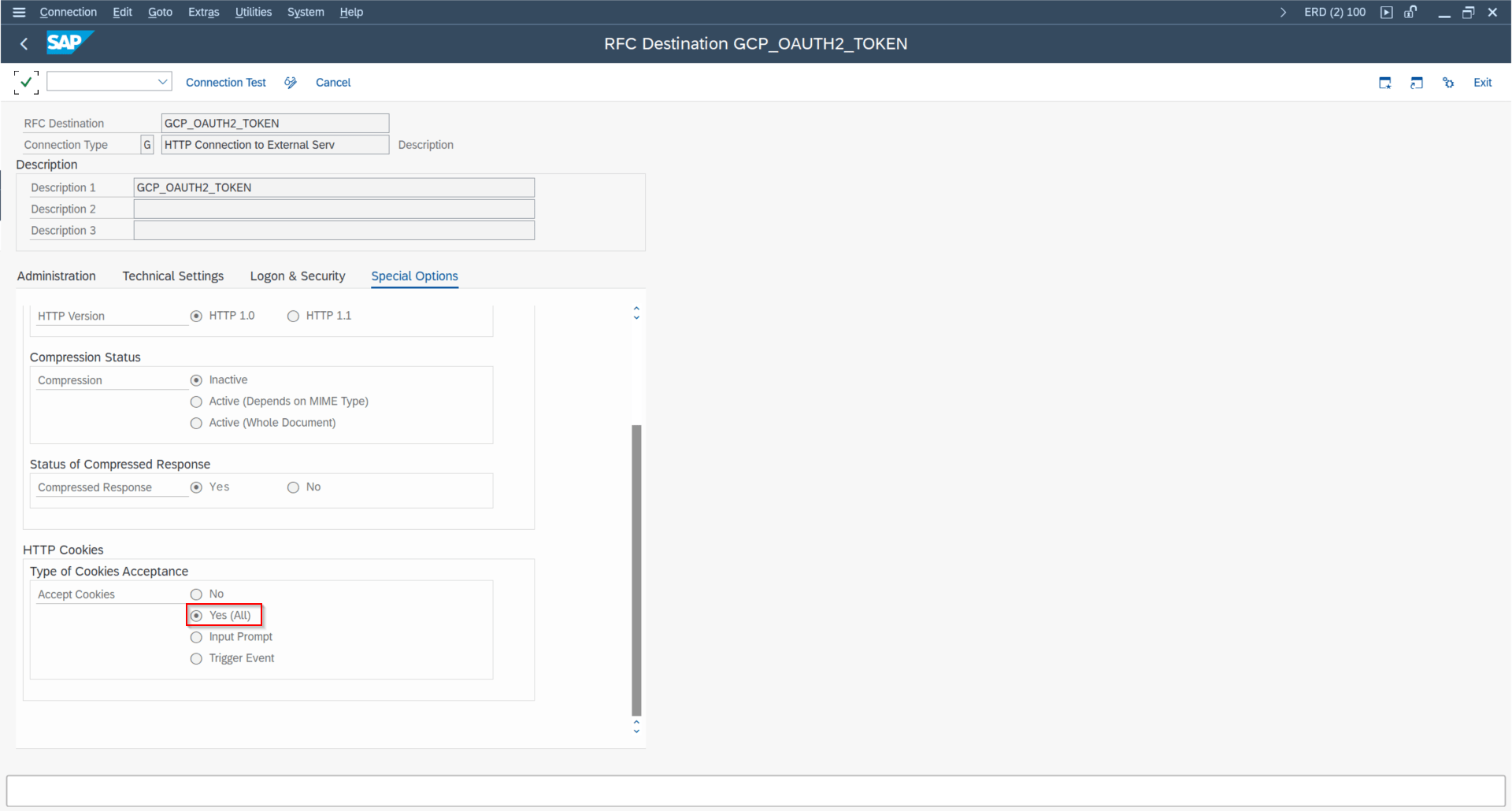The image size is (1512, 811).
Task: Open the transaction command field dropdown
Action: click(163, 82)
